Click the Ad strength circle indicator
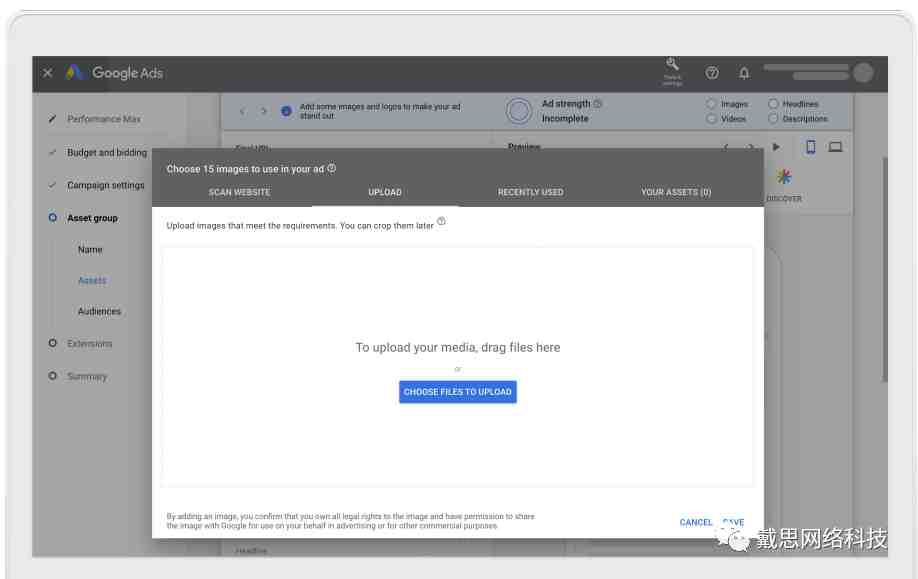 coord(519,111)
